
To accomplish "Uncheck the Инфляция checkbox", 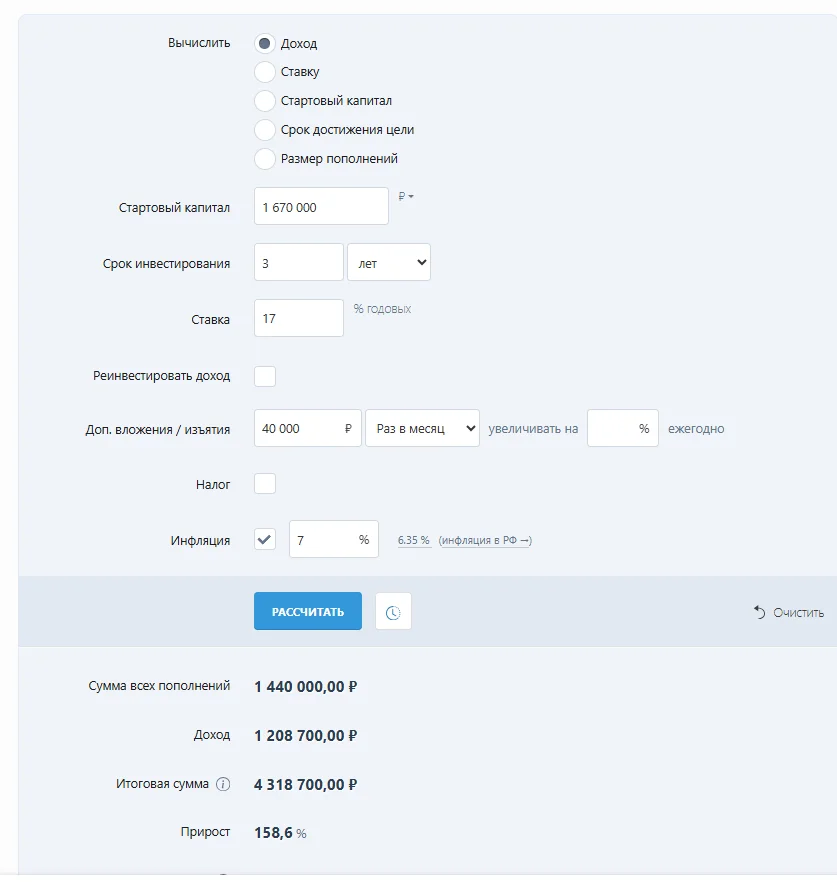I will click(x=265, y=539).
